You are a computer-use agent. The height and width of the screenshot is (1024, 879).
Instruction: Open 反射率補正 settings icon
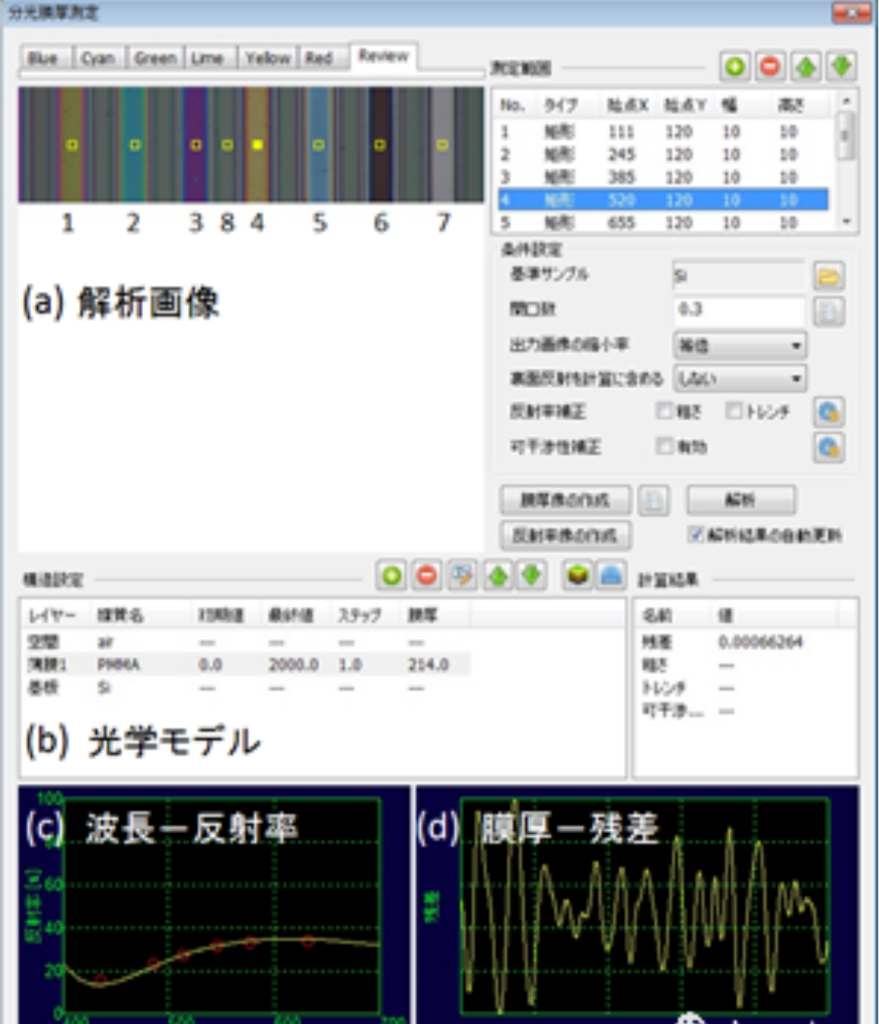point(829,411)
